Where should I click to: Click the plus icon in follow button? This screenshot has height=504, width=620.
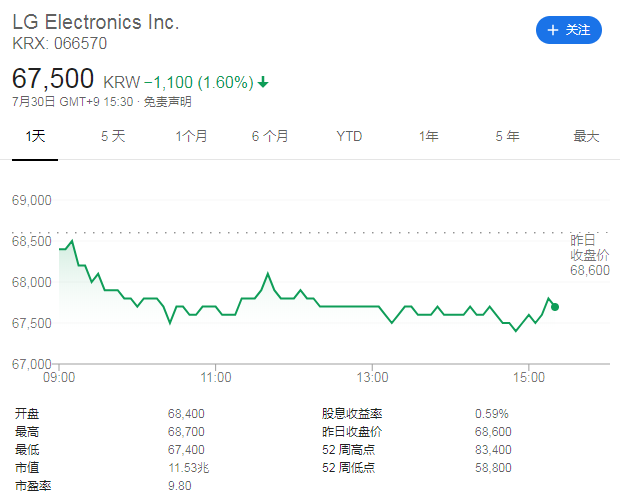pyautogui.click(x=552, y=30)
